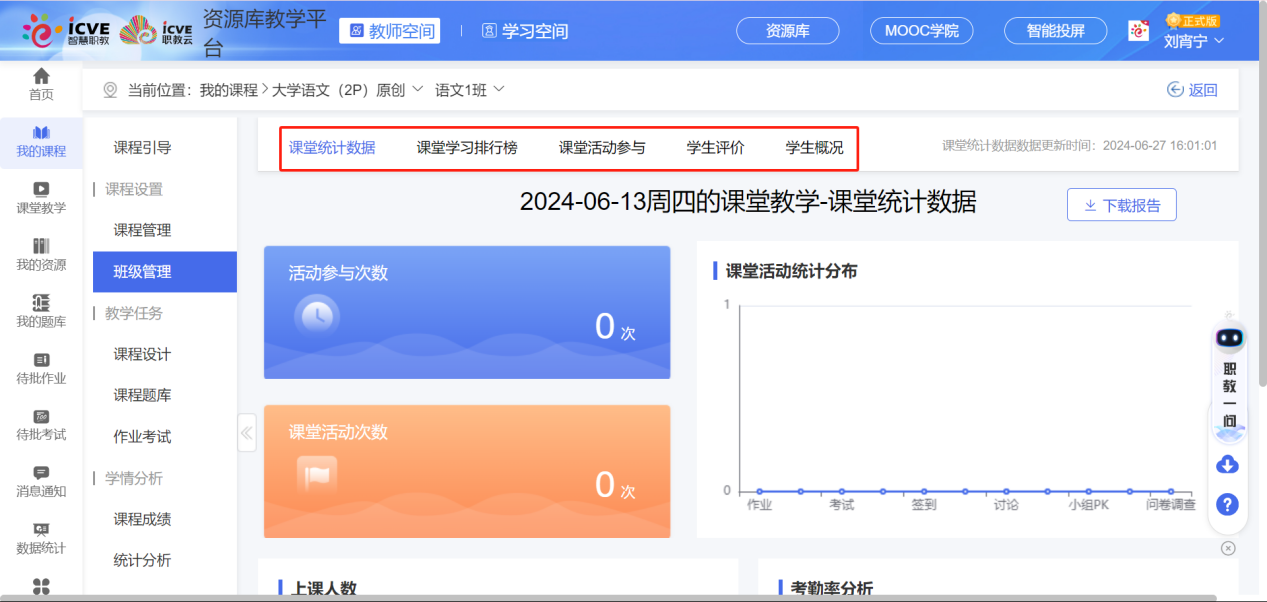This screenshot has height=602, width=1267.
Task: Click the blue help question mark icon
Action: (x=1228, y=504)
